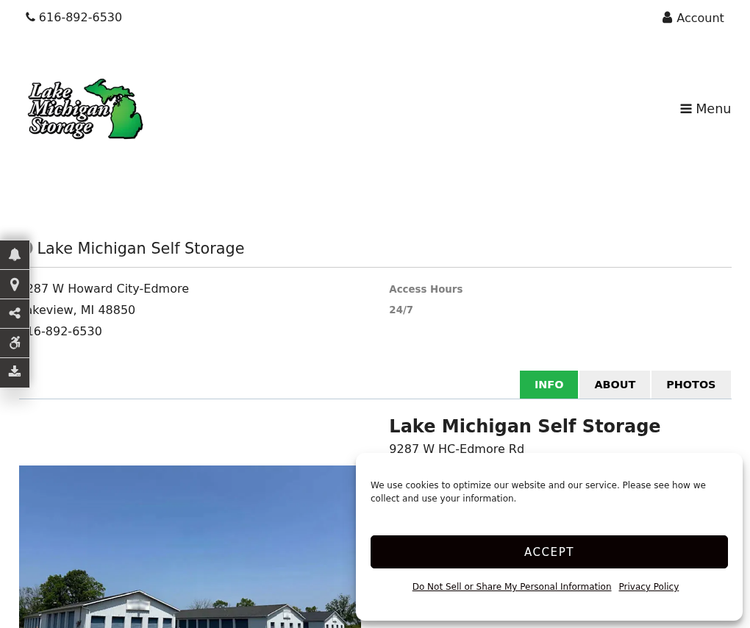750x628 pixels.
Task: Click the Lake Michigan Storage logo
Action: click(85, 109)
